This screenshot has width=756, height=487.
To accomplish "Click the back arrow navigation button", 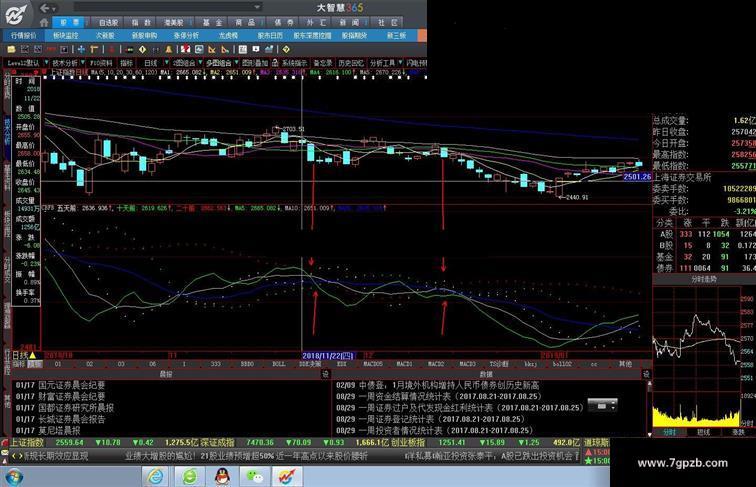I will (x=44, y=8).
